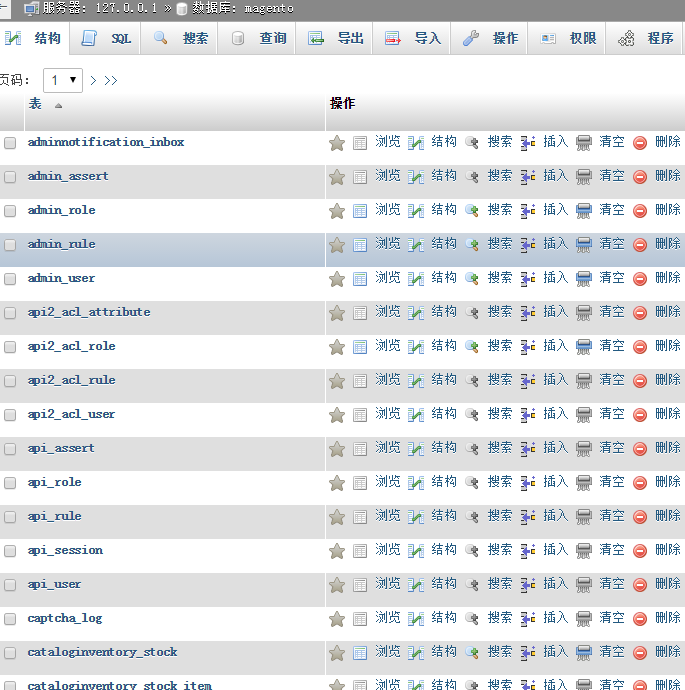This screenshot has height=690, width=685.
Task: Open the api2_acl_role table link
Action: tap(71, 346)
